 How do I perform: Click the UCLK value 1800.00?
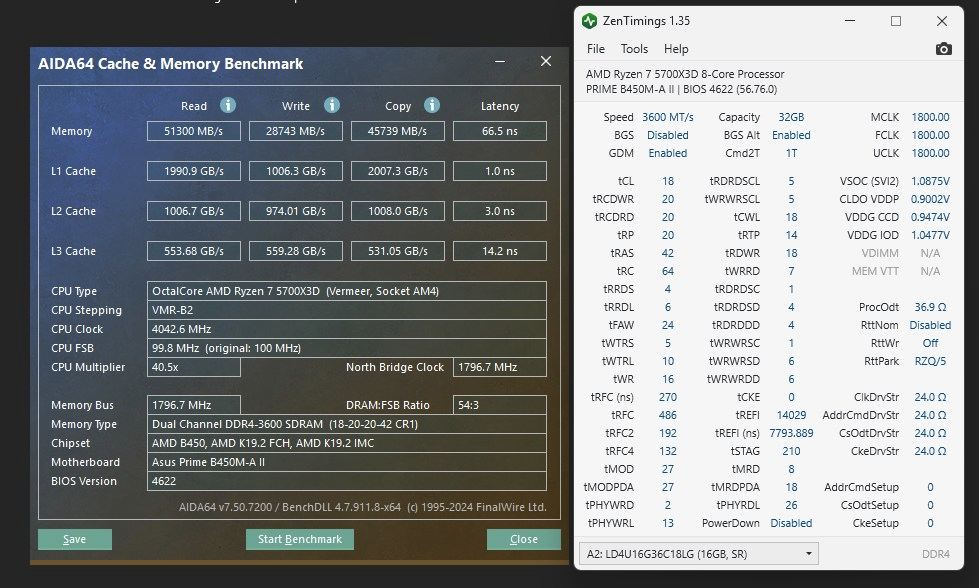(930, 153)
